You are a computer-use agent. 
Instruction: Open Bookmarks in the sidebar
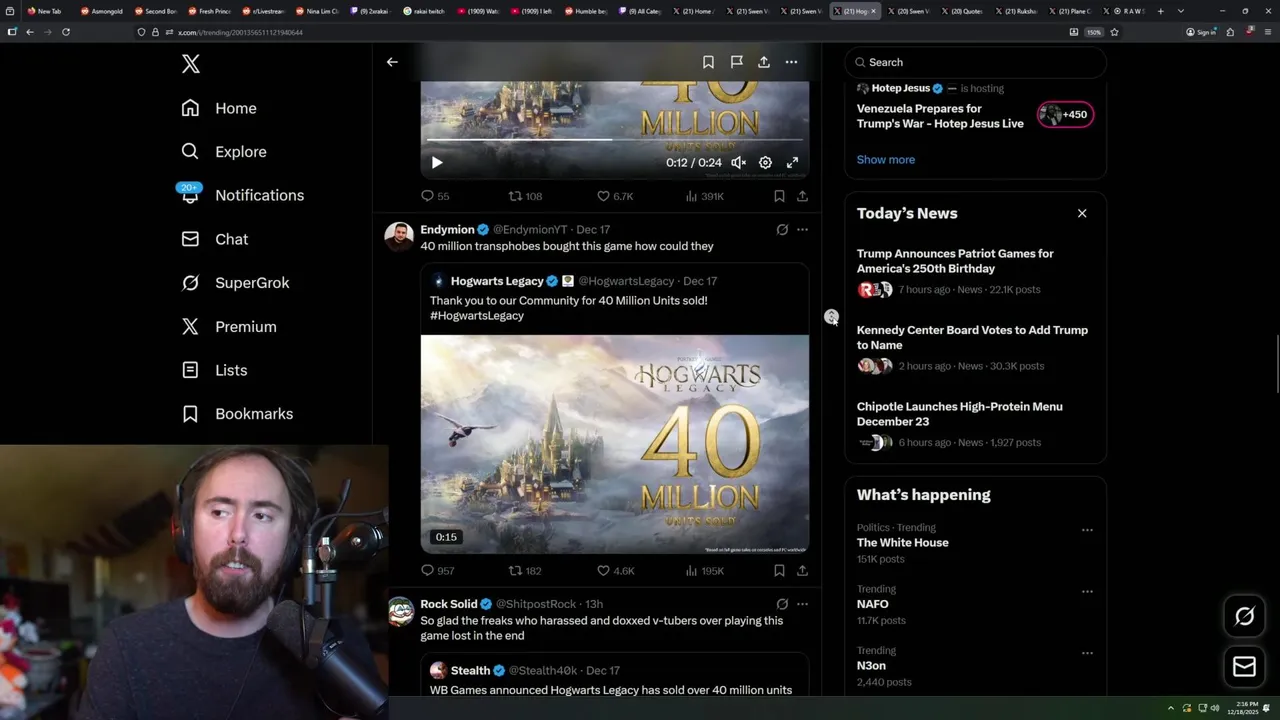pos(237,414)
